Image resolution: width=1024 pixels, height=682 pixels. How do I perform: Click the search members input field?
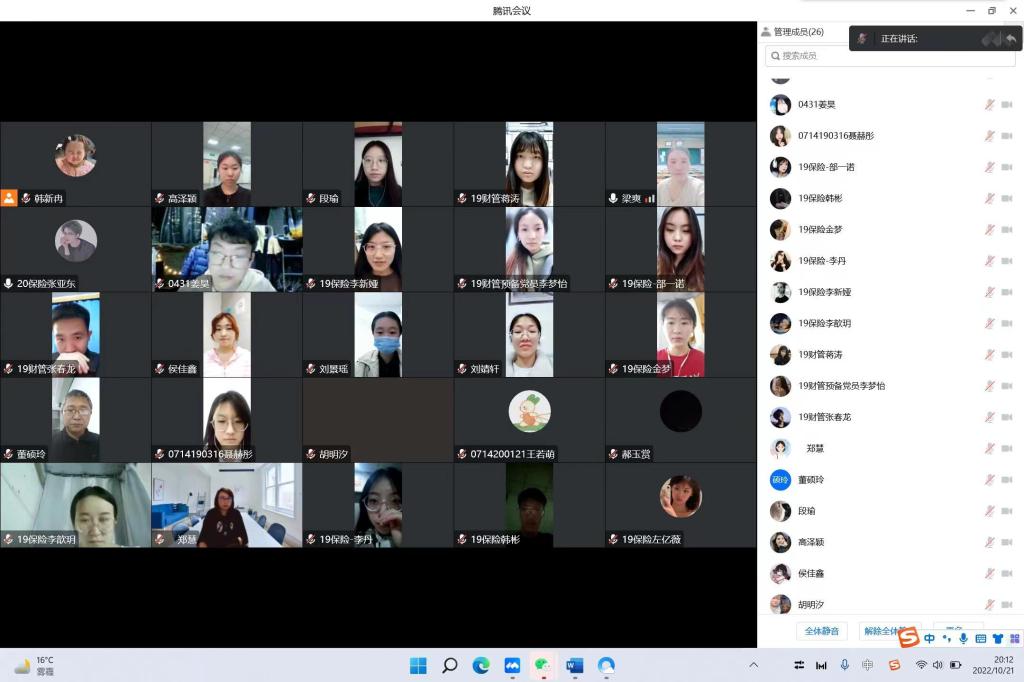890,56
